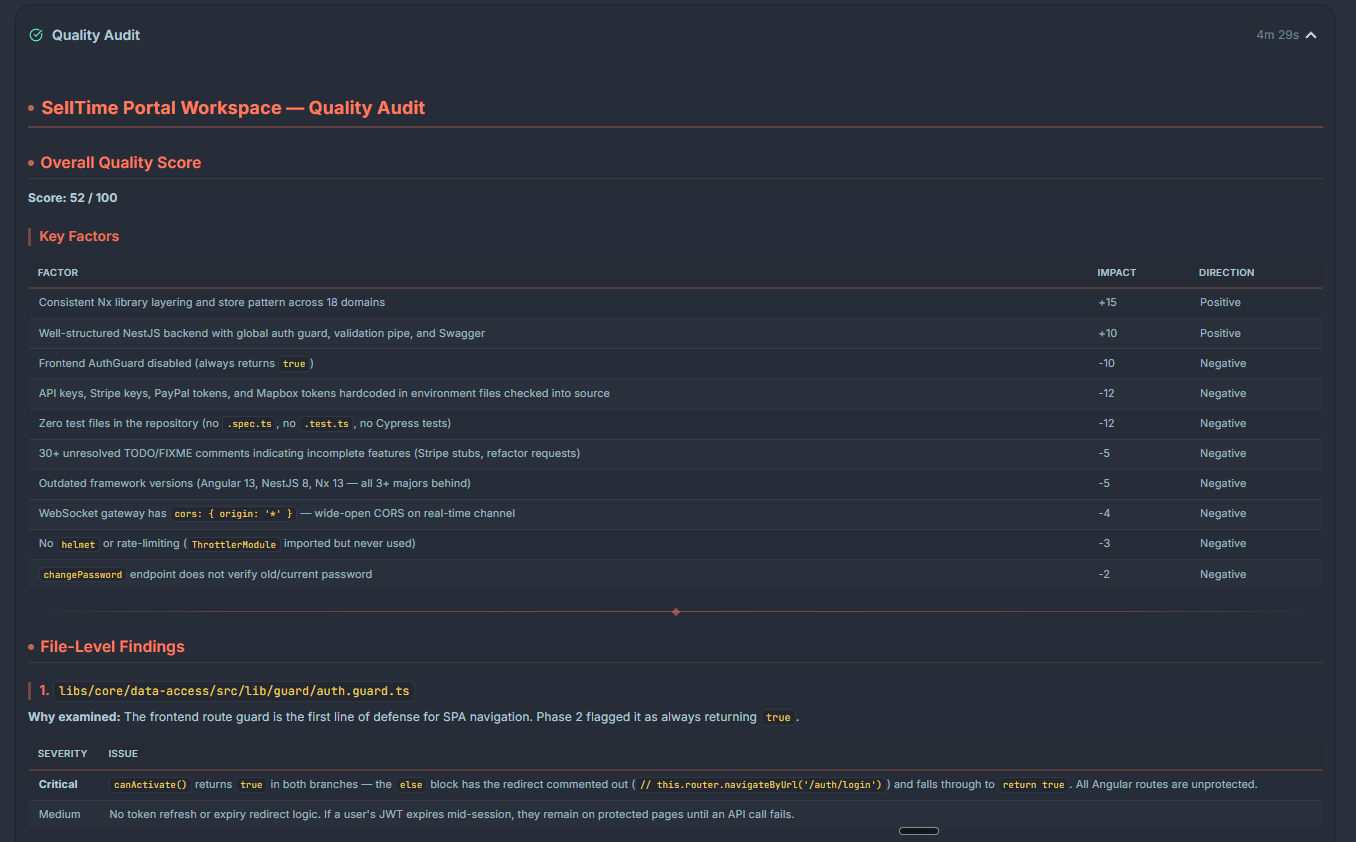Screen dimensions: 1356x842
Task: Click the "File-Level Findings" heading
Action: tap(112, 647)
